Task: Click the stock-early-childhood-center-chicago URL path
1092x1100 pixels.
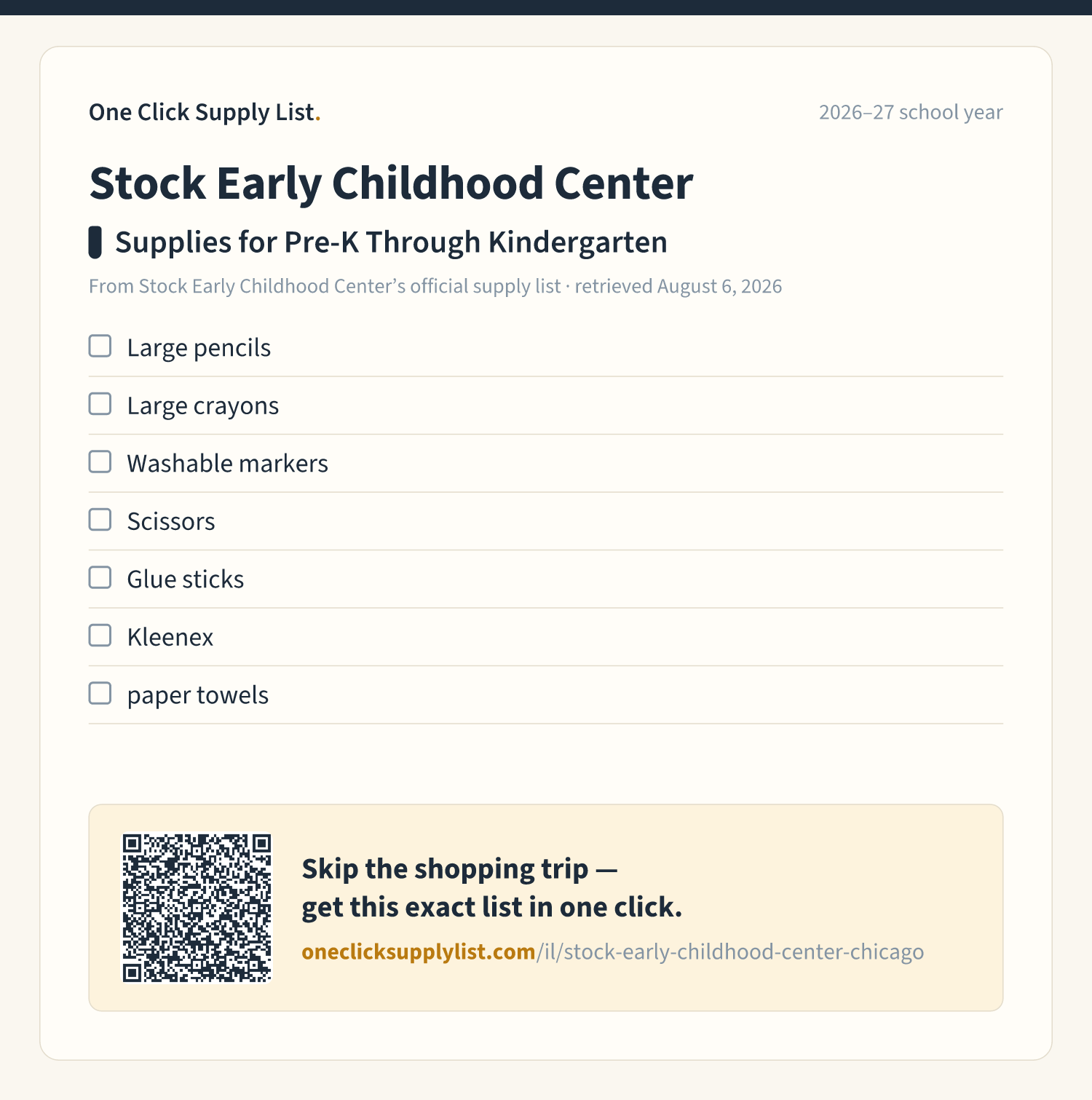Action: (x=730, y=951)
